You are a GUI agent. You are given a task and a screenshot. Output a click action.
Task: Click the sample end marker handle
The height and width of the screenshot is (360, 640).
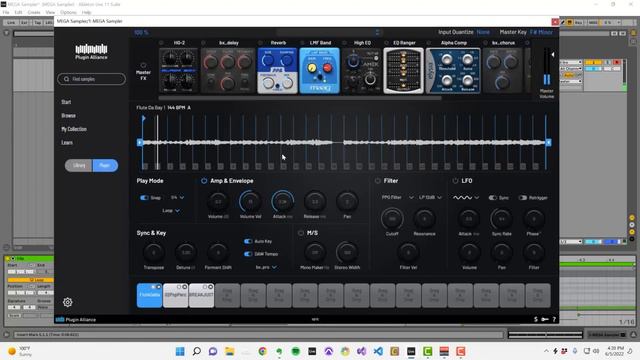pos(548,142)
